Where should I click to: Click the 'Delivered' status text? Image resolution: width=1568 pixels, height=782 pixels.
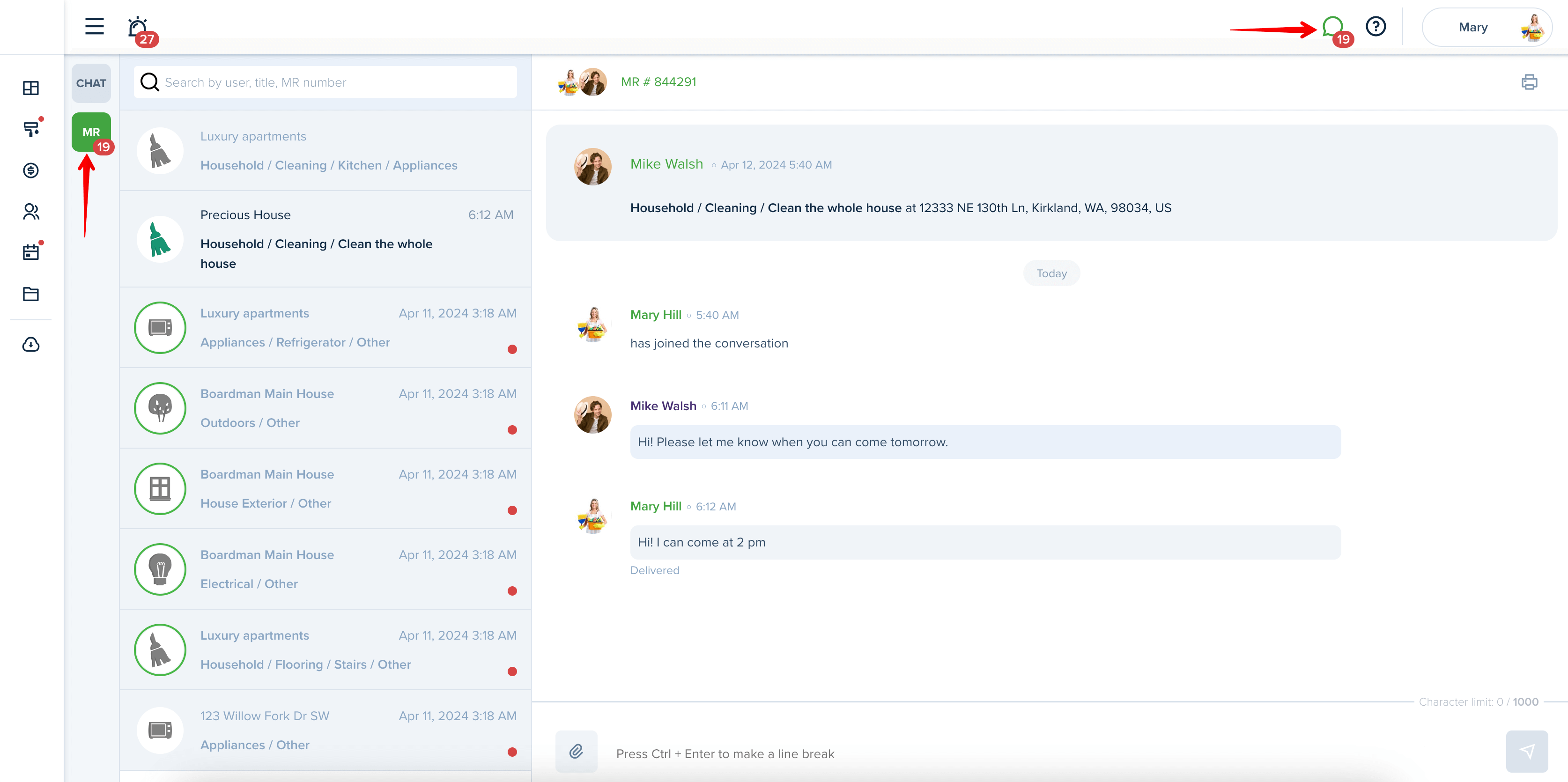coord(654,570)
